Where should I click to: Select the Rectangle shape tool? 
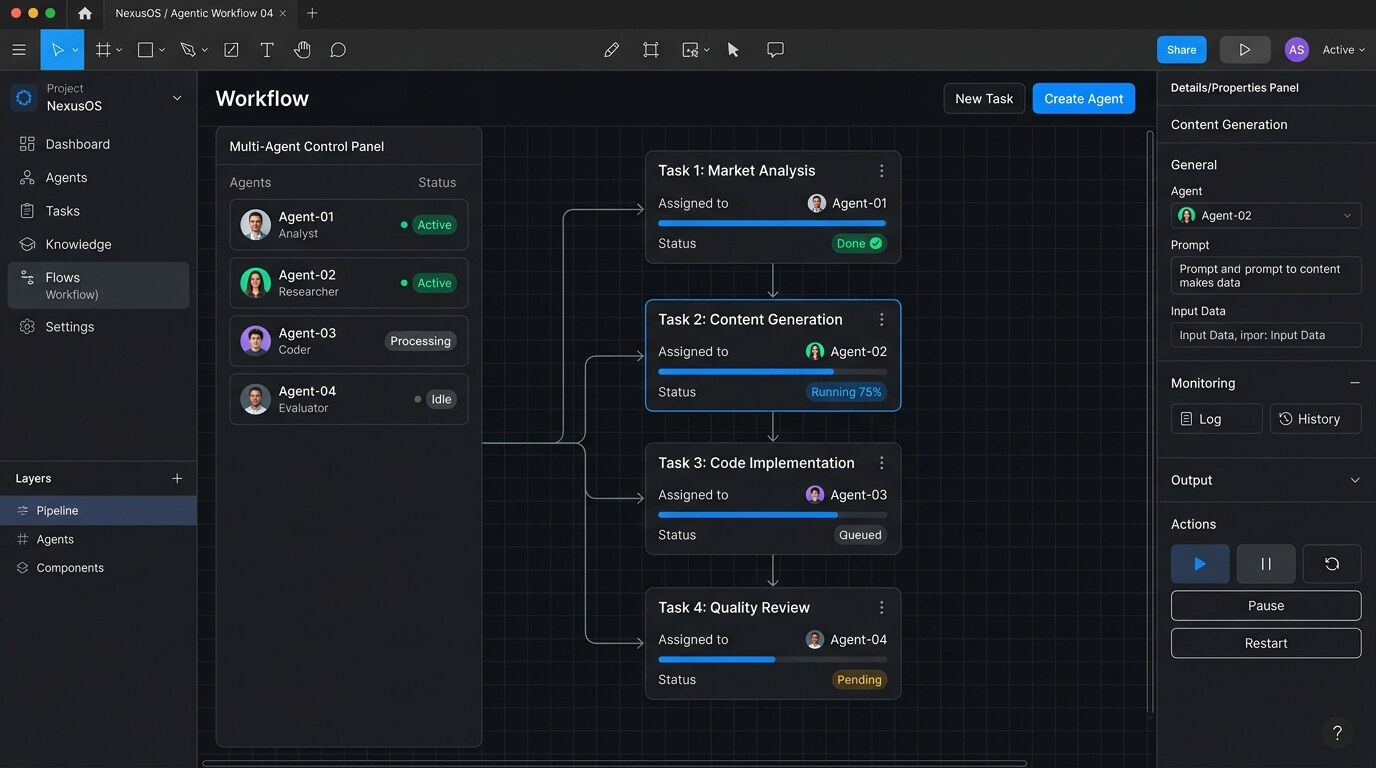click(x=145, y=50)
